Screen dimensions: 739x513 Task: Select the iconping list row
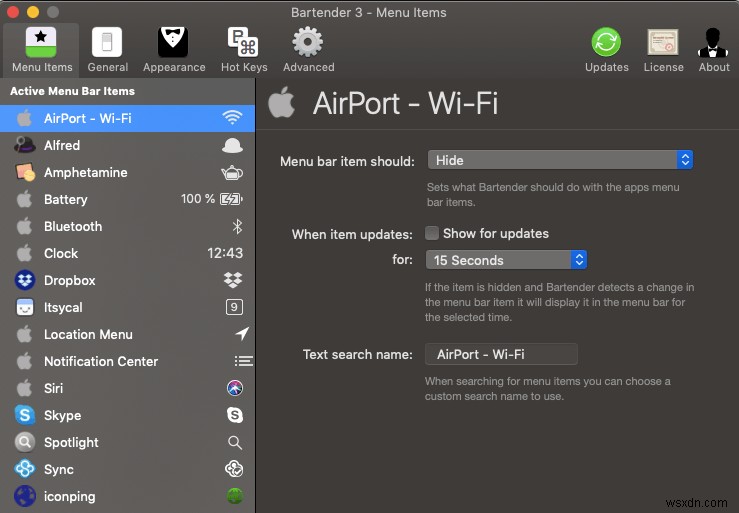(127, 496)
